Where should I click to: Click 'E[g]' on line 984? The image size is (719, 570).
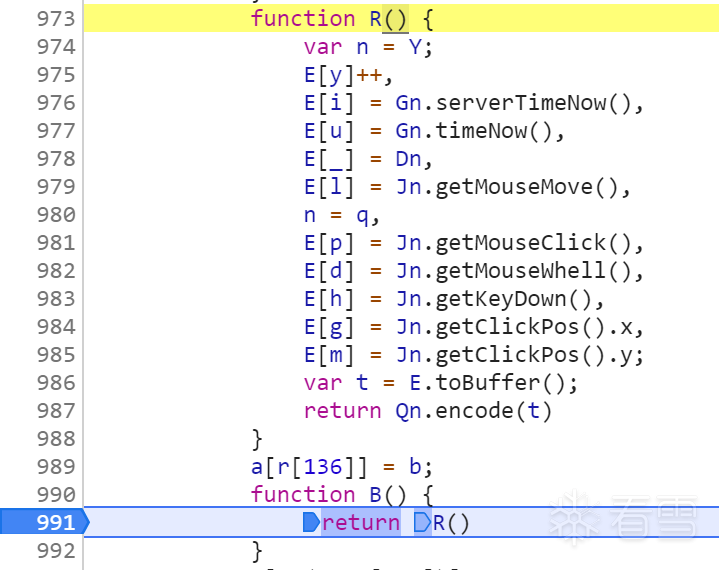tap(329, 327)
